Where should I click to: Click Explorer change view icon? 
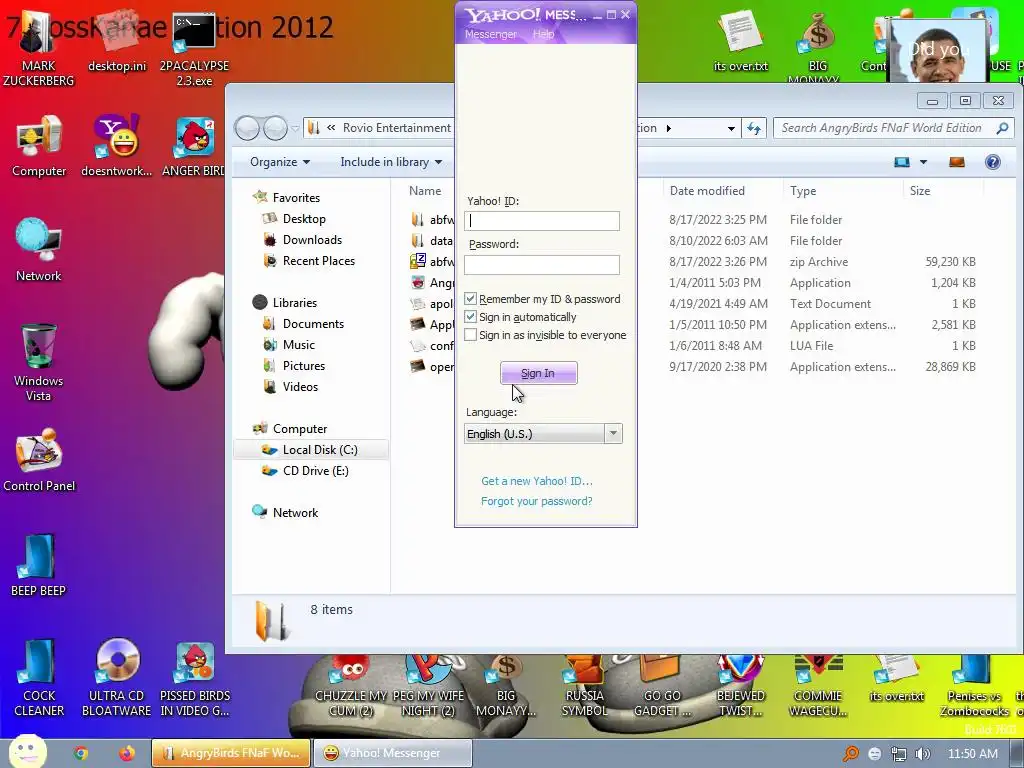(x=902, y=162)
